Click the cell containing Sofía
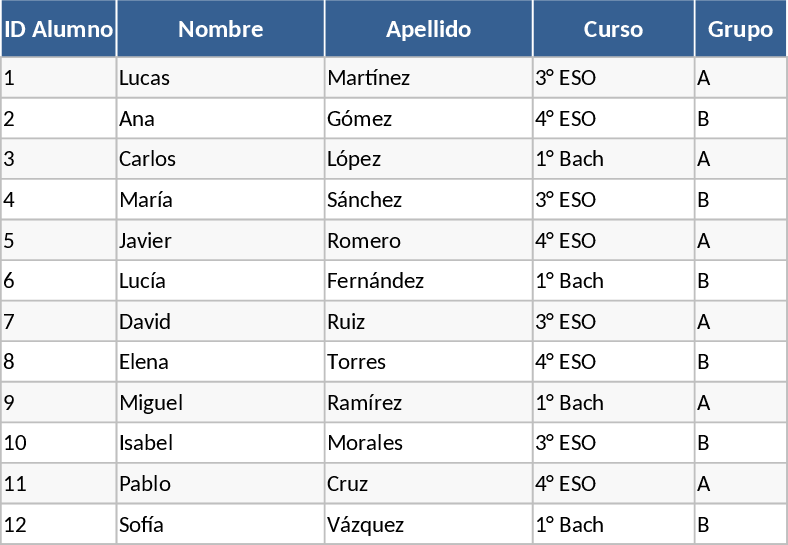788x545 pixels. click(x=141, y=525)
